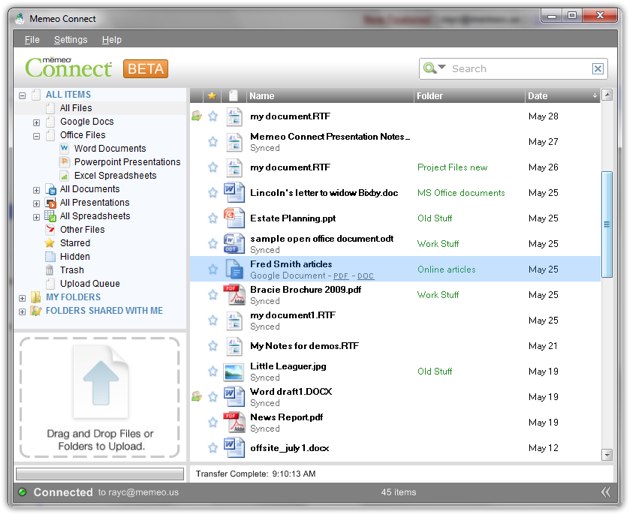Open Old Stuff folder link for Estate Planning.ppt
This screenshot has width=630, height=515.
coord(435,218)
